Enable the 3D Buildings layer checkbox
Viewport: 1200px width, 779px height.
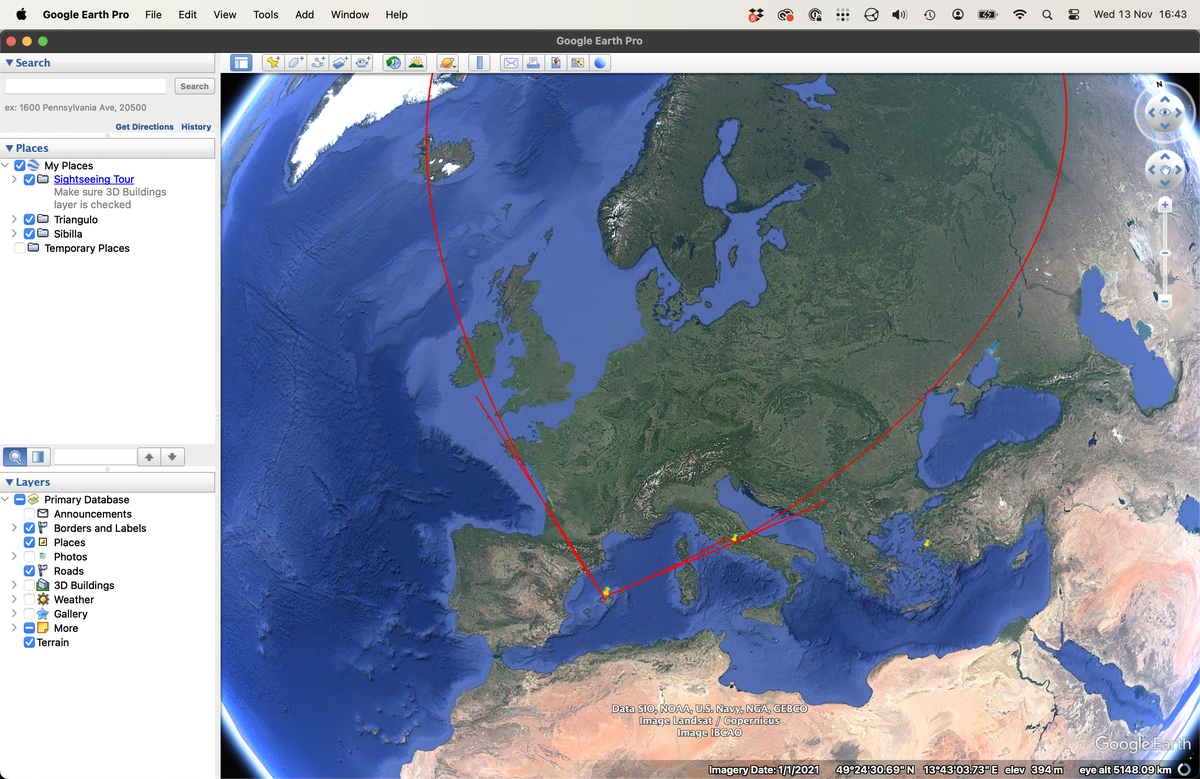[29, 585]
